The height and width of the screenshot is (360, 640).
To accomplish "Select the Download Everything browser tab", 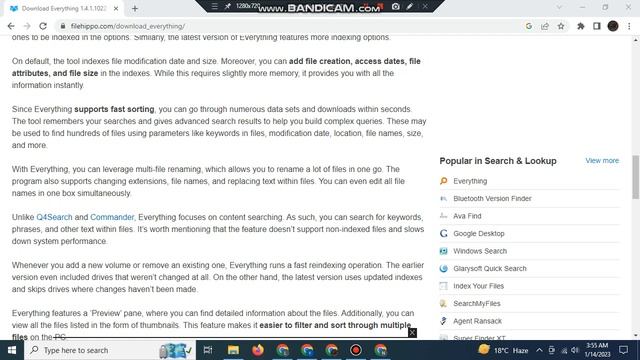I will click(x=63, y=9).
